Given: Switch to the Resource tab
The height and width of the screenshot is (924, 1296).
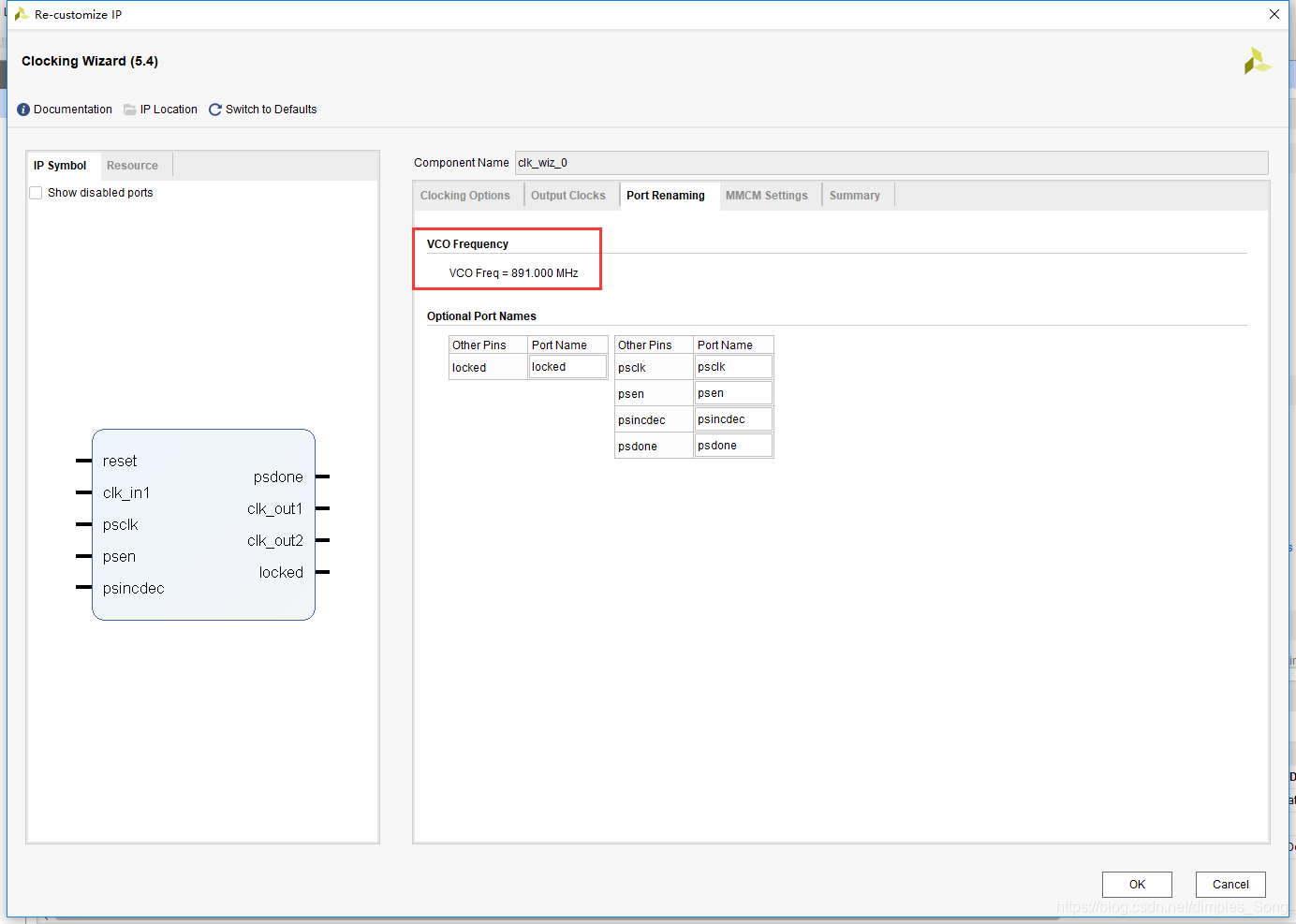Looking at the screenshot, I should click(x=132, y=166).
